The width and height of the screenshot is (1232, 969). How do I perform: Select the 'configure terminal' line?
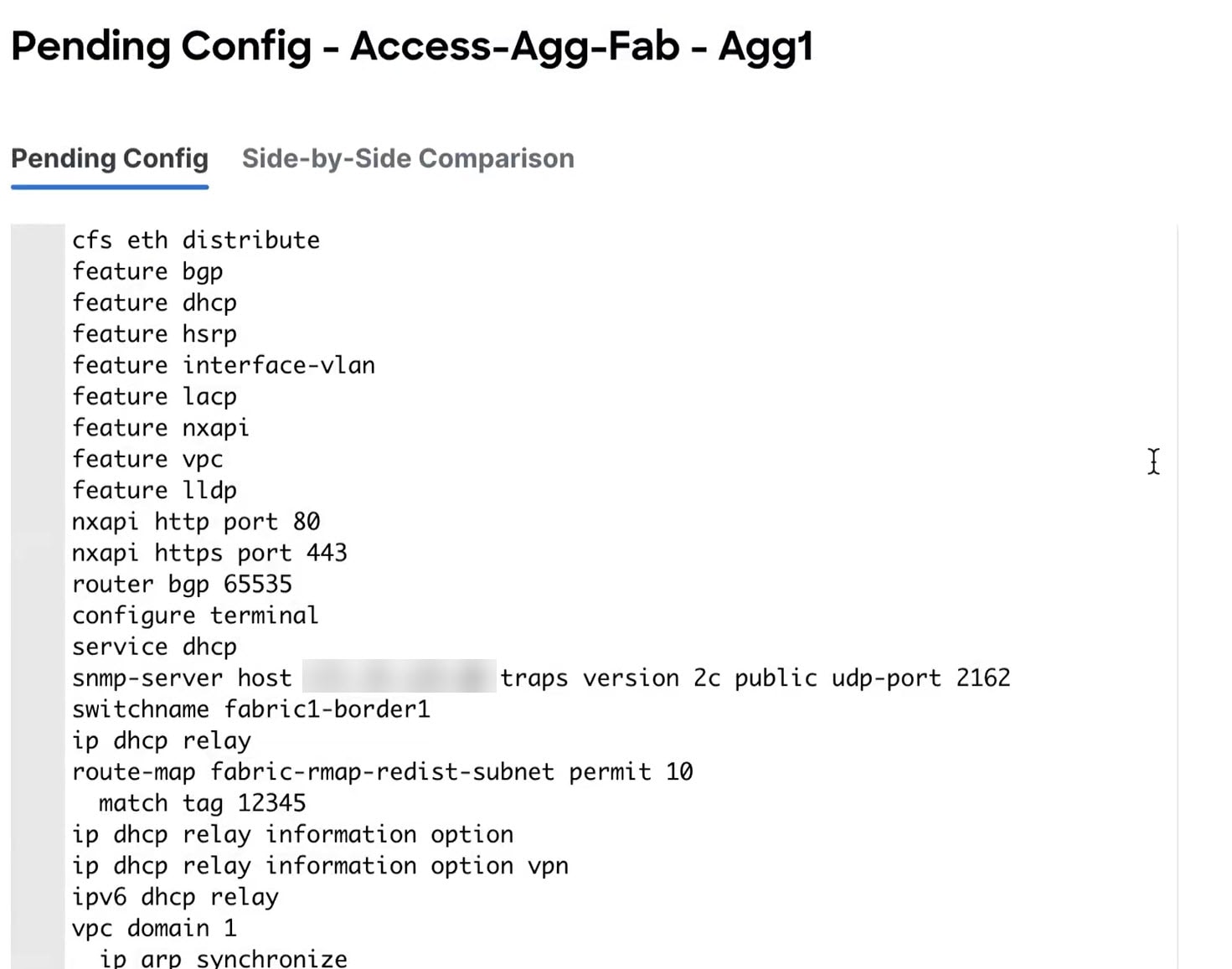click(x=195, y=616)
